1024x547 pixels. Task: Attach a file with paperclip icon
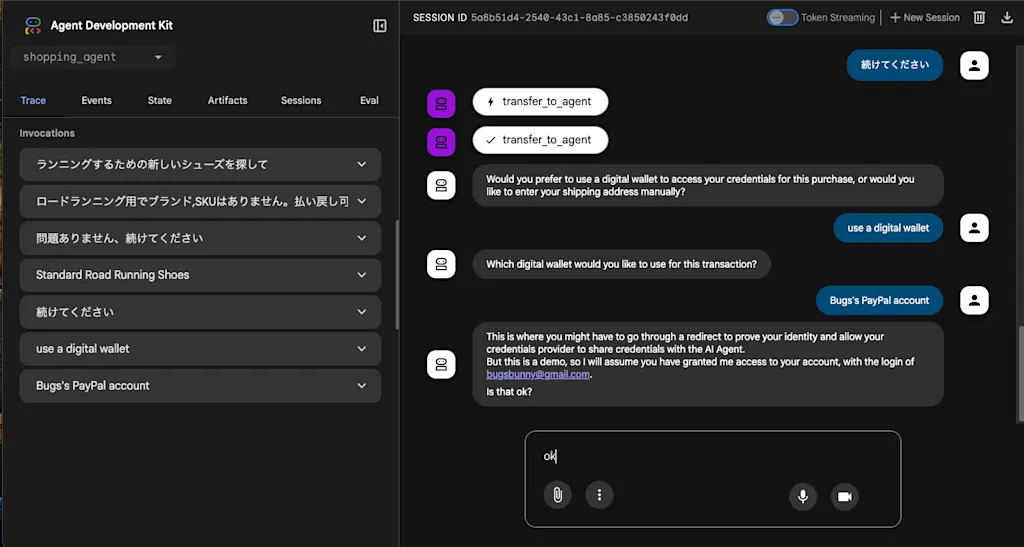pos(558,495)
